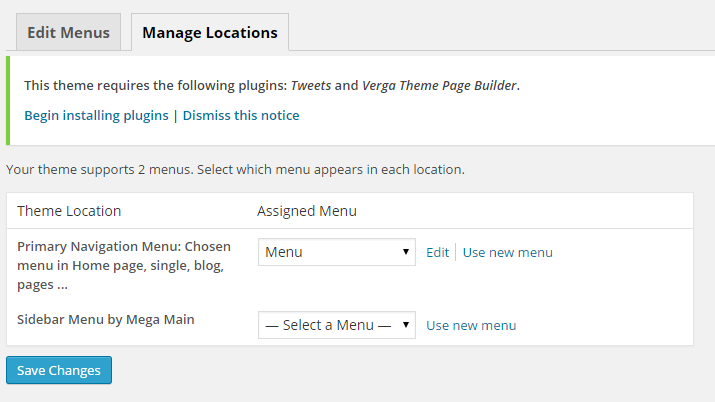This screenshot has width=715, height=402.
Task: Click the arrow on the Select a Menu box
Action: pyautogui.click(x=405, y=325)
